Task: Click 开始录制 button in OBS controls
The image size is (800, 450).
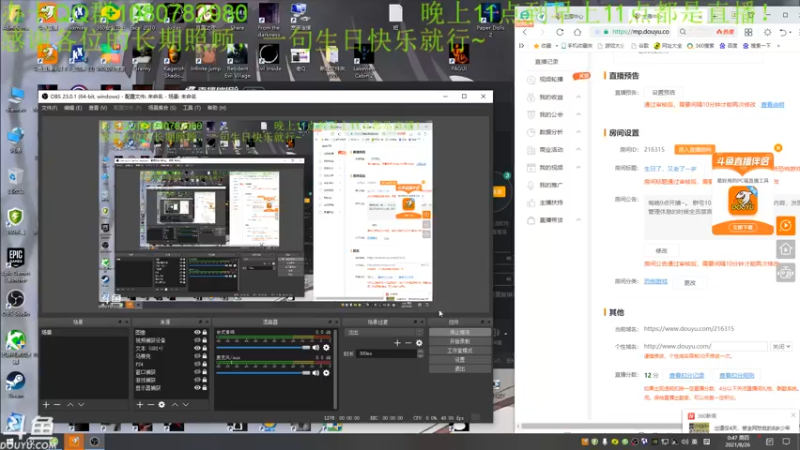Action: 460,341
